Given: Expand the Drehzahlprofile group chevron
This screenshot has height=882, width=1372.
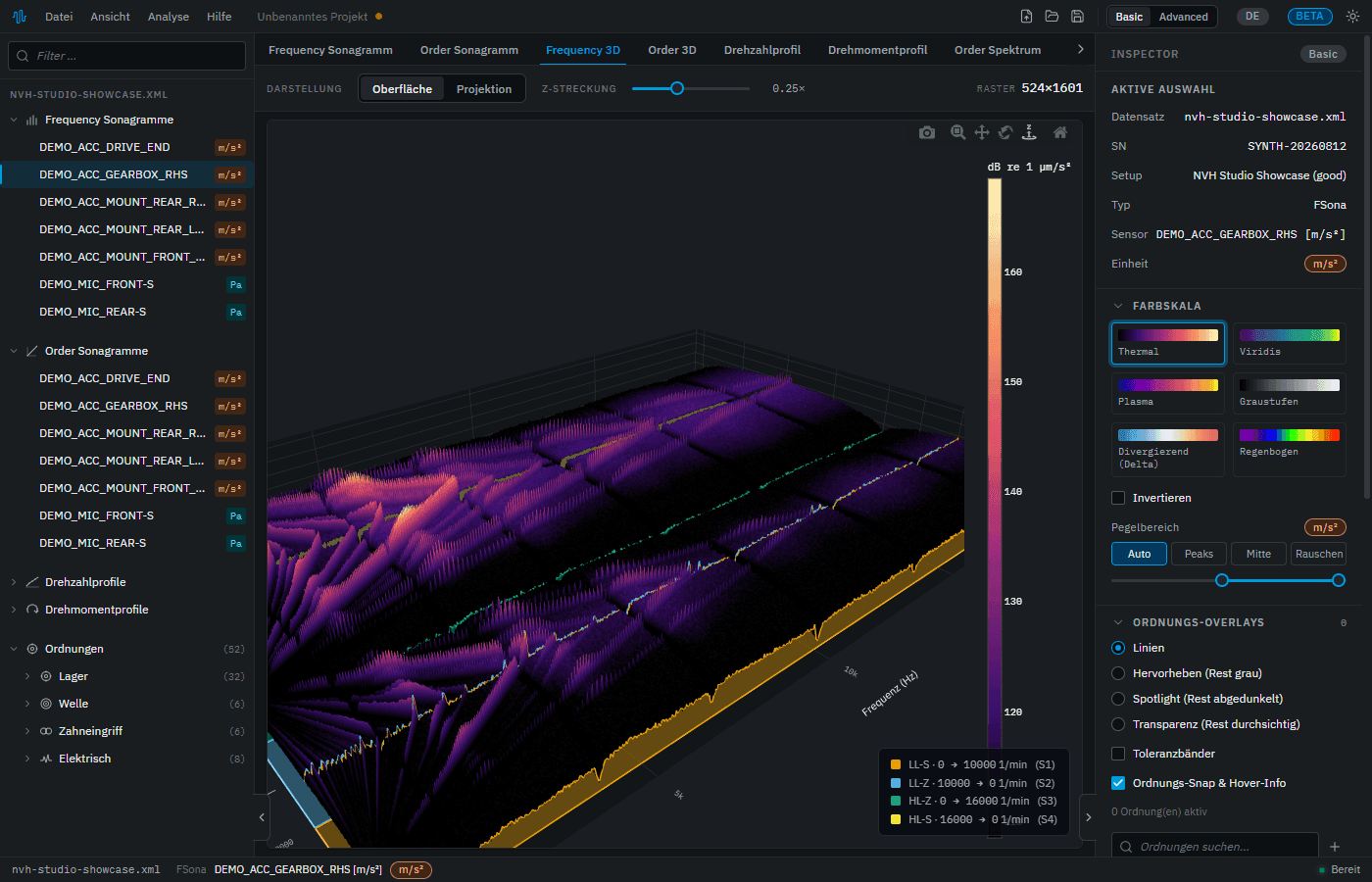Looking at the screenshot, I should click(14, 582).
